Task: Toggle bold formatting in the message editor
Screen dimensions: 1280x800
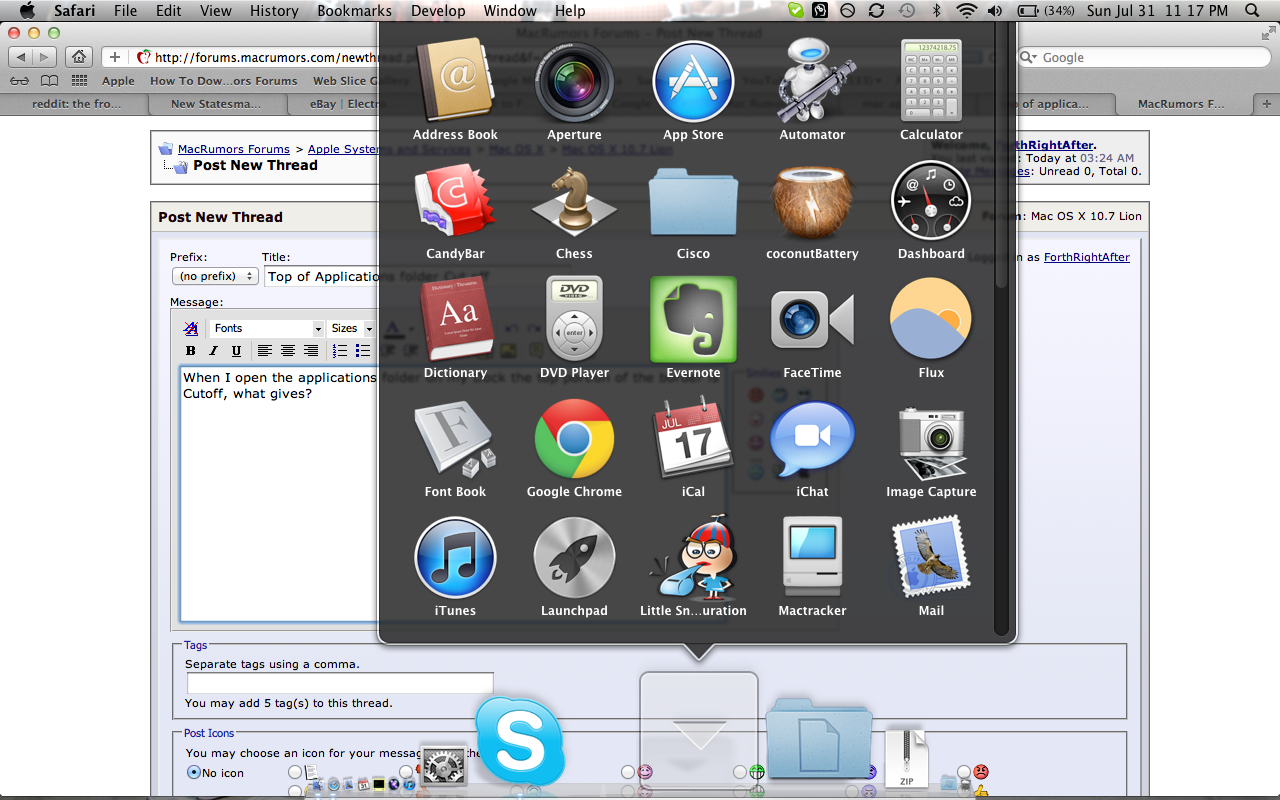Action: pos(190,351)
